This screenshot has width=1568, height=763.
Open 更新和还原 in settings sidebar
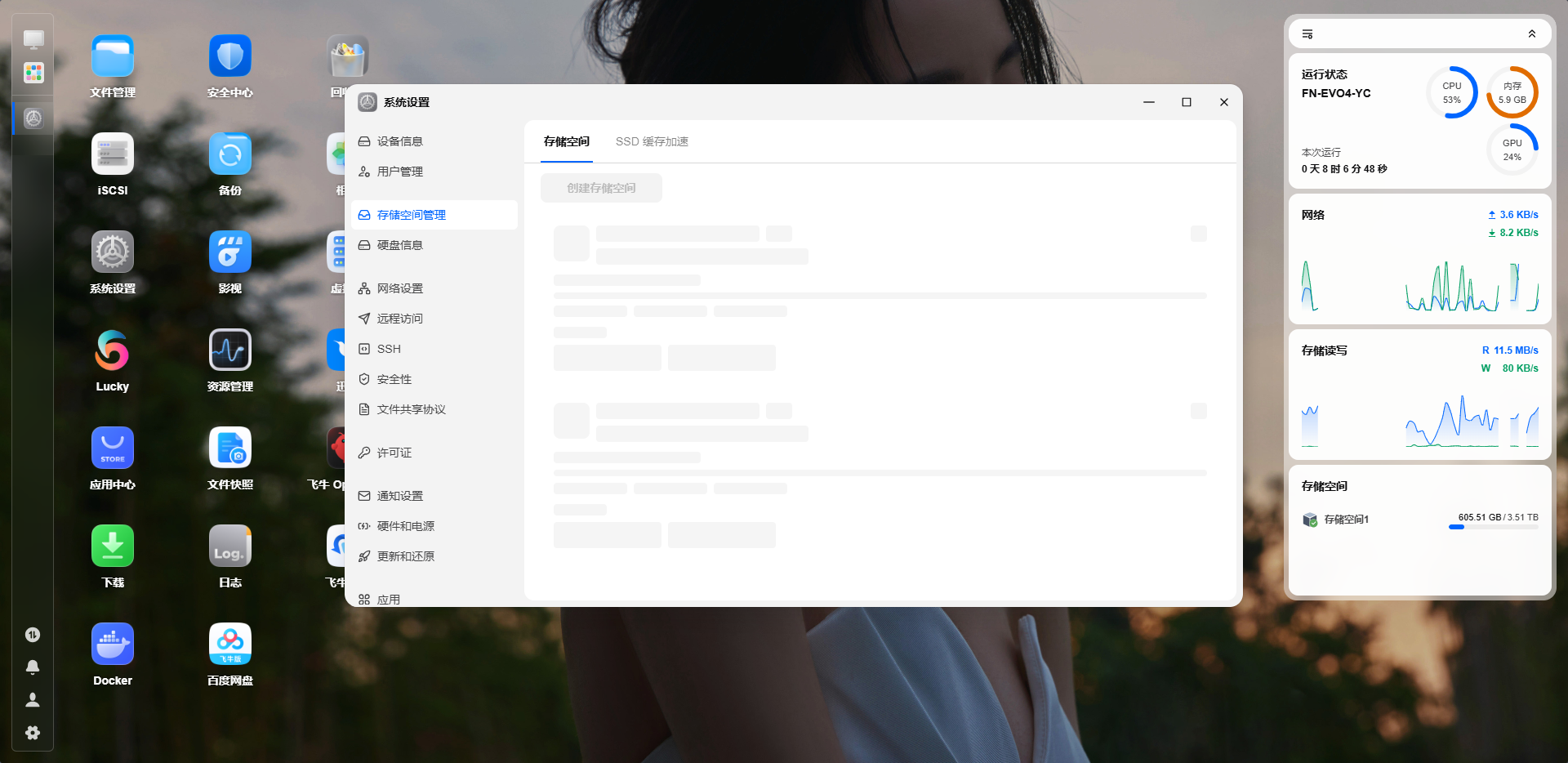pyautogui.click(x=434, y=556)
